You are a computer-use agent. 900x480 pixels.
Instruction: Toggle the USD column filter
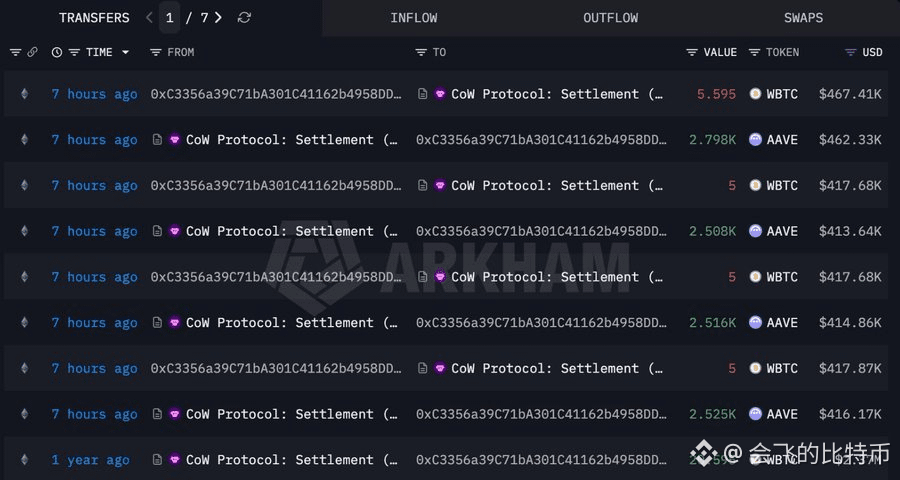(x=851, y=52)
